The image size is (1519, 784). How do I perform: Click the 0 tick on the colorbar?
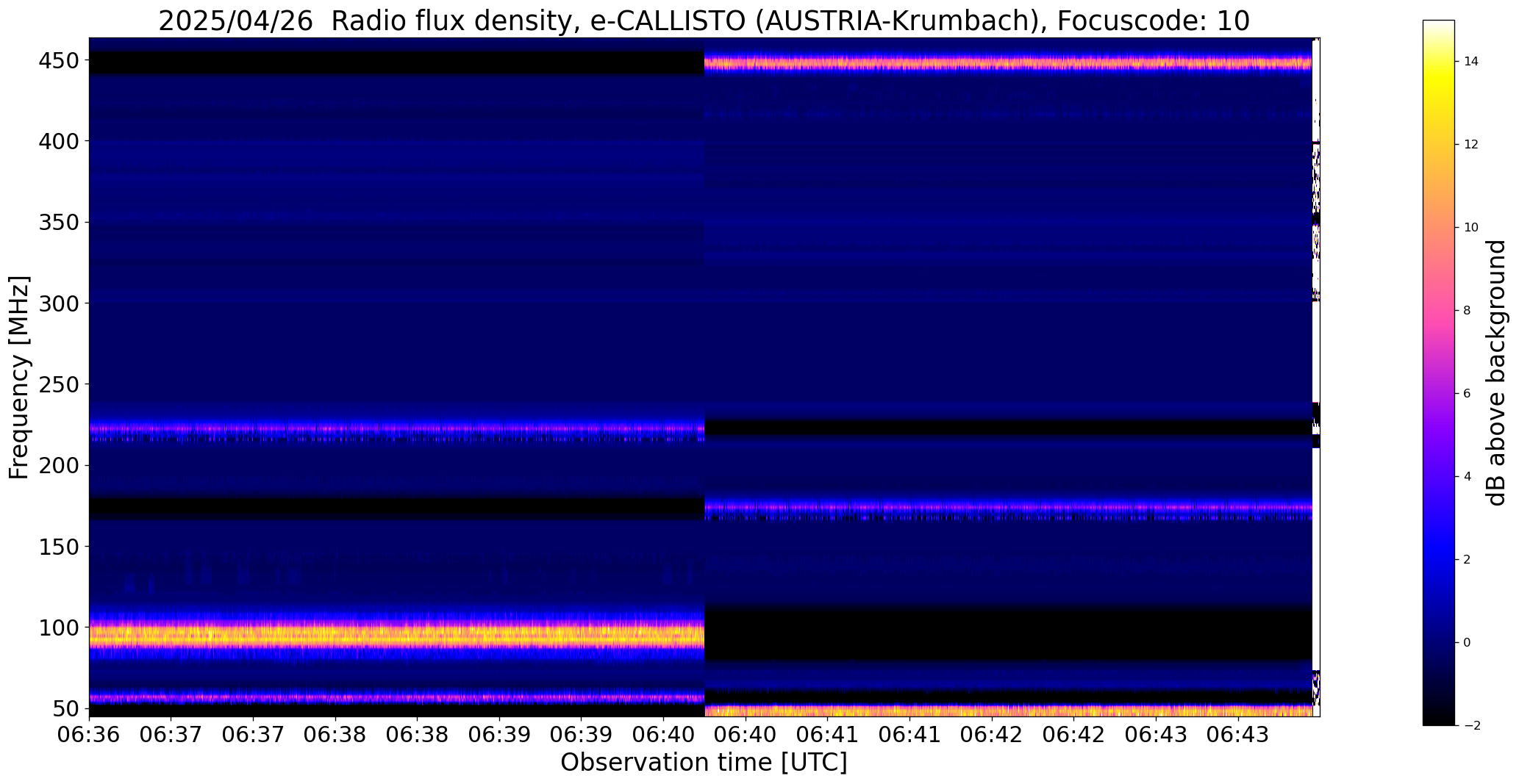pyautogui.click(x=1467, y=643)
